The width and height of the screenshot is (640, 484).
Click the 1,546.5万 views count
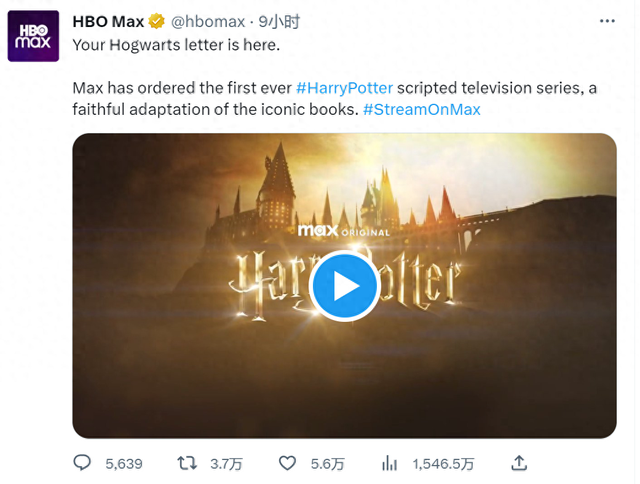(x=443, y=464)
